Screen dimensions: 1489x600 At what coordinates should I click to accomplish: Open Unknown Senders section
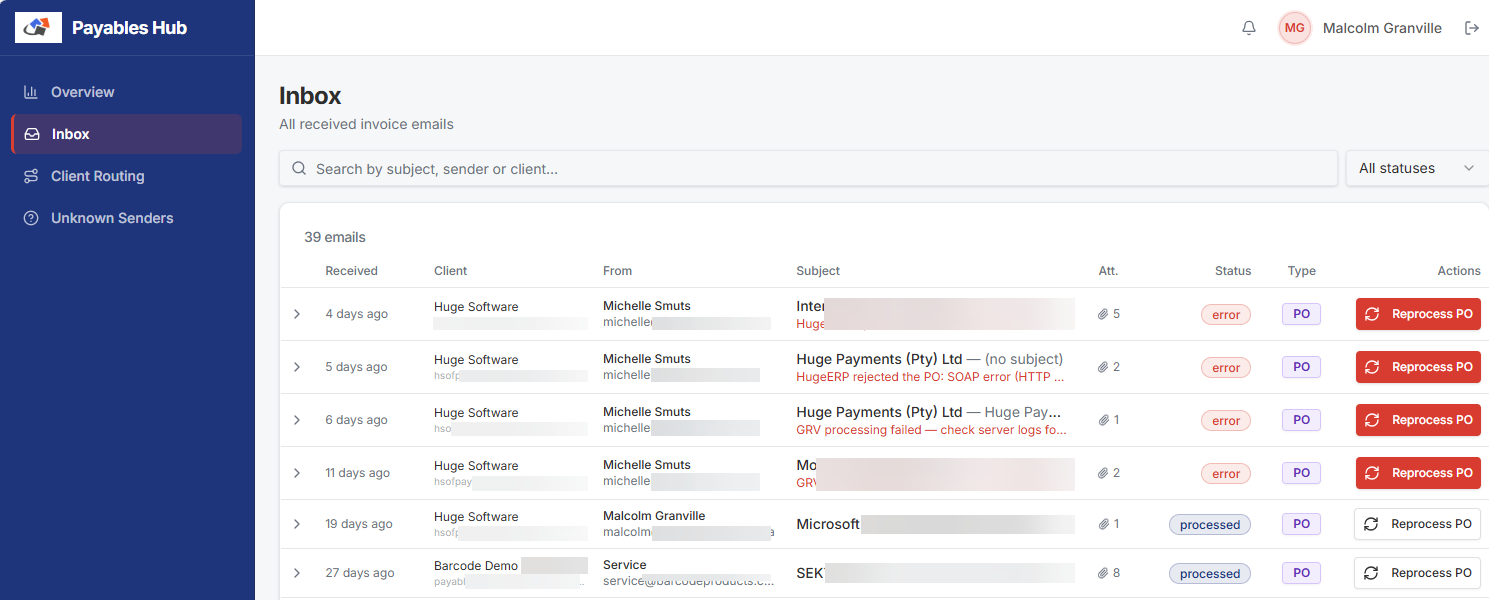point(126,218)
